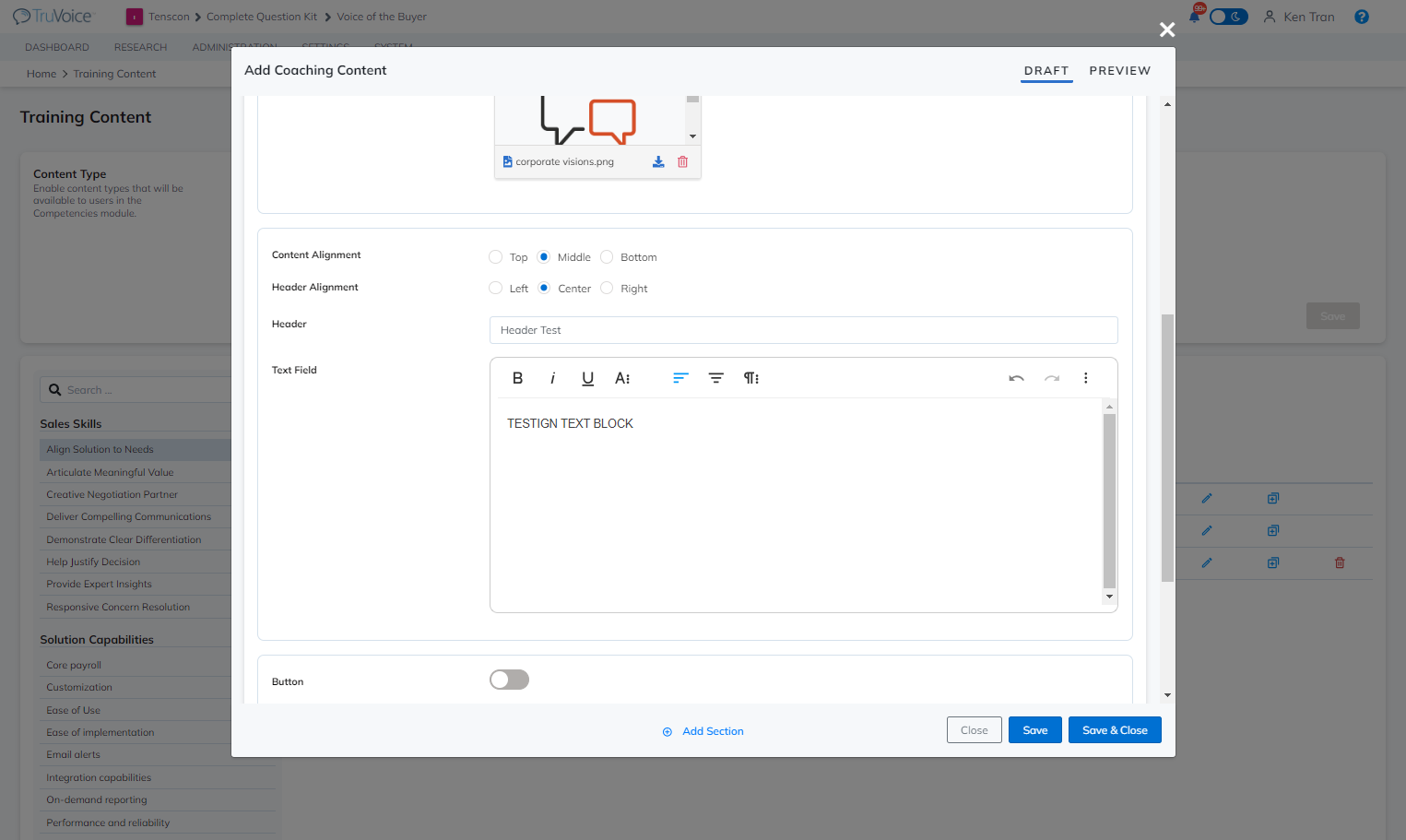Select Center header alignment
Screen dimensions: 1406x840
click(544, 289)
